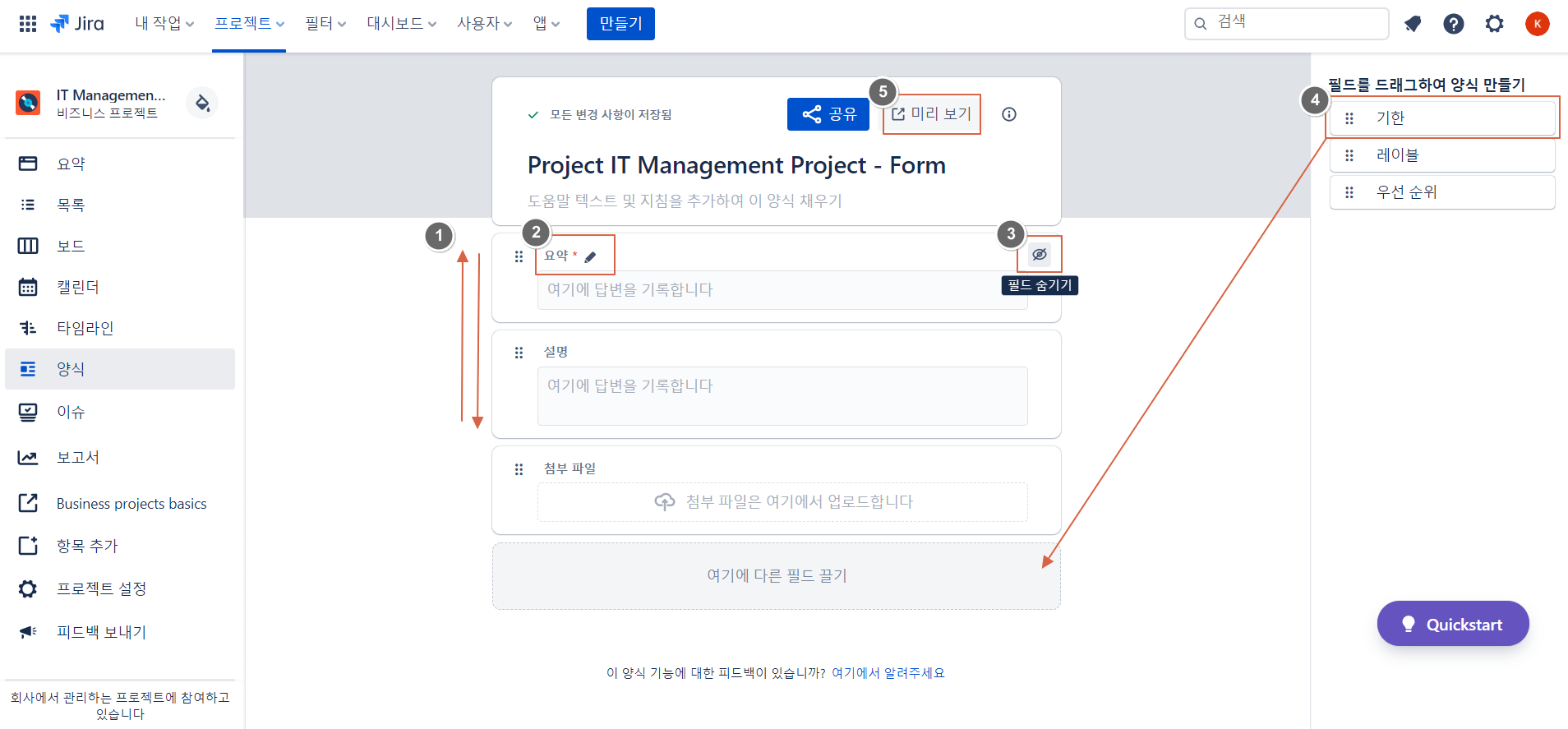The height and width of the screenshot is (729, 1568).
Task: Click the 만들기 create button
Action: [620, 24]
